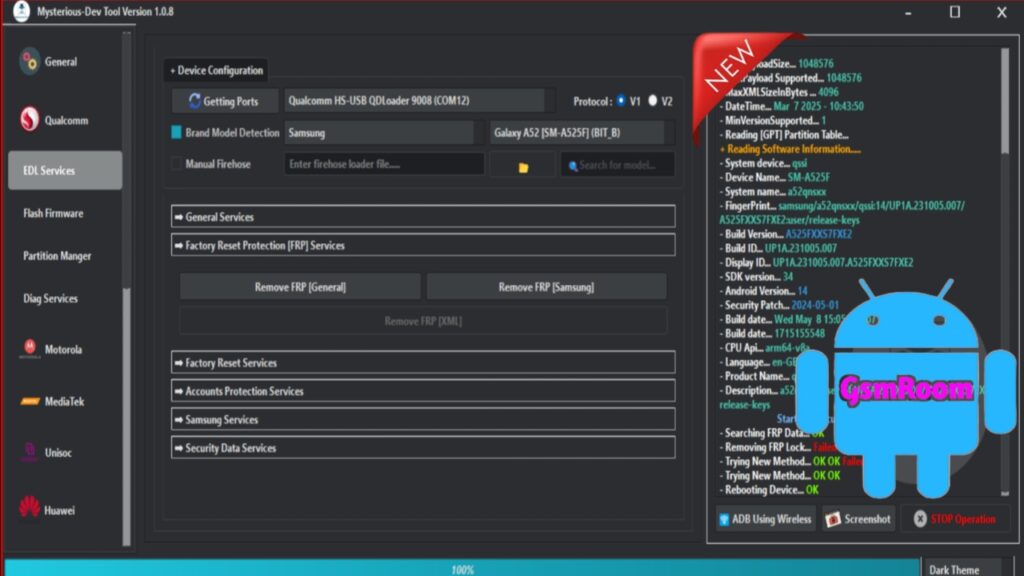
Task: Click the General sidebar icon
Action: coord(29,62)
